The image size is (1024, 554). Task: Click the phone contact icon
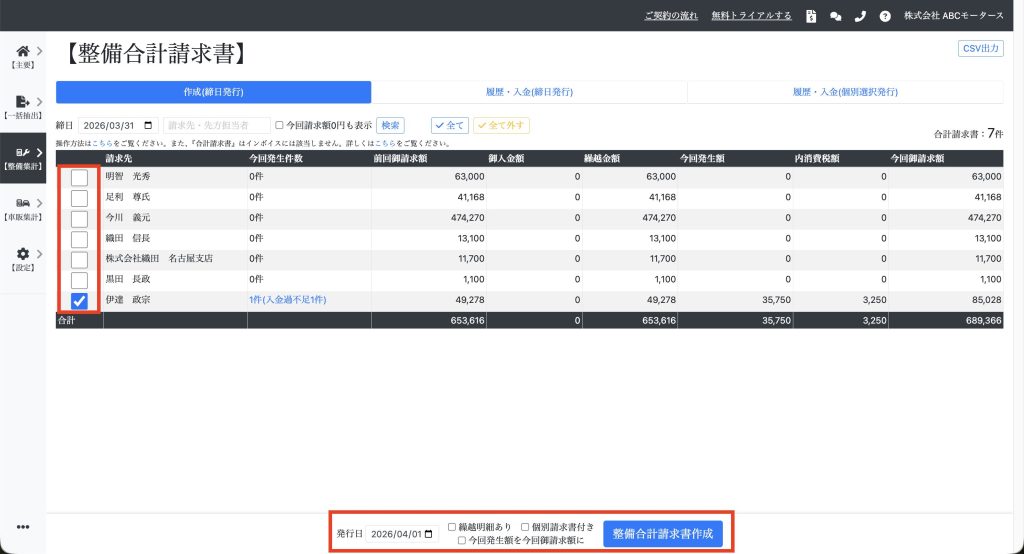coord(859,16)
